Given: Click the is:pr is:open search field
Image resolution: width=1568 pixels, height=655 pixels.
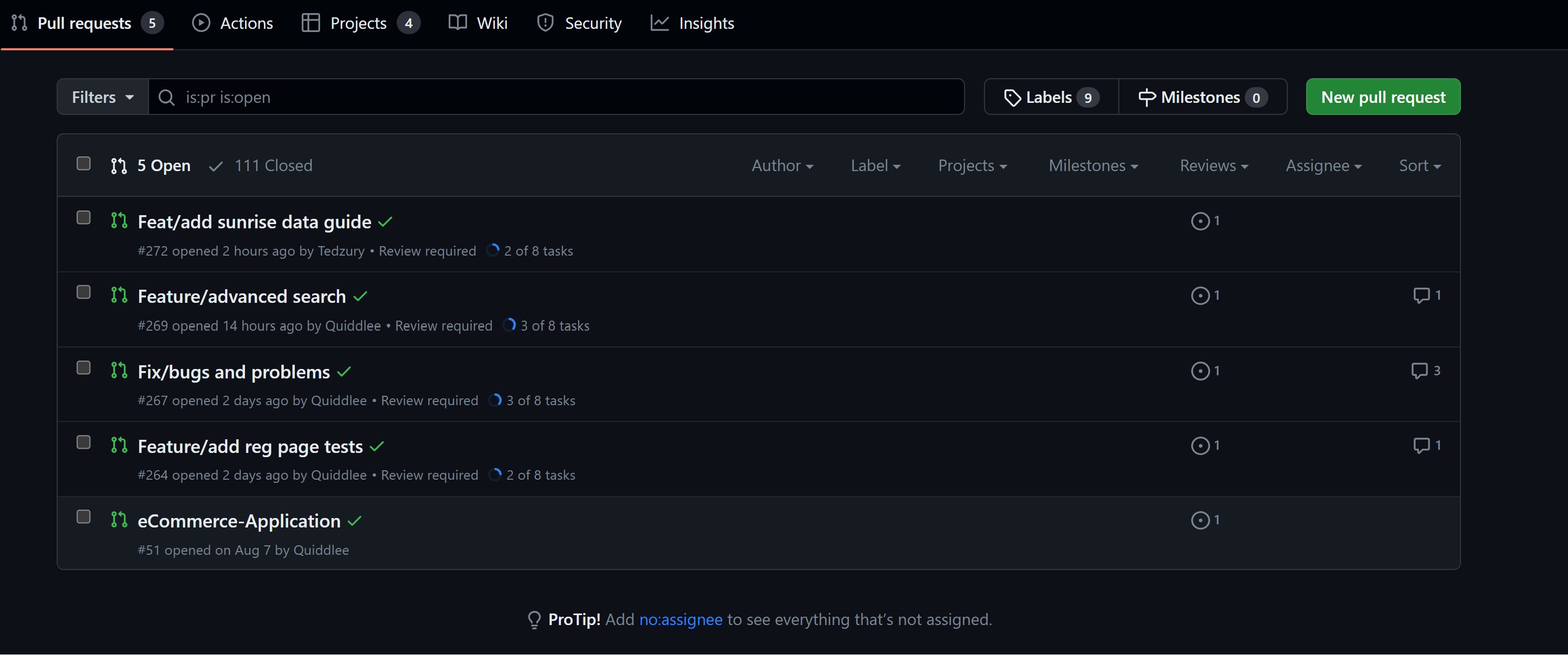Looking at the screenshot, I should (x=555, y=97).
